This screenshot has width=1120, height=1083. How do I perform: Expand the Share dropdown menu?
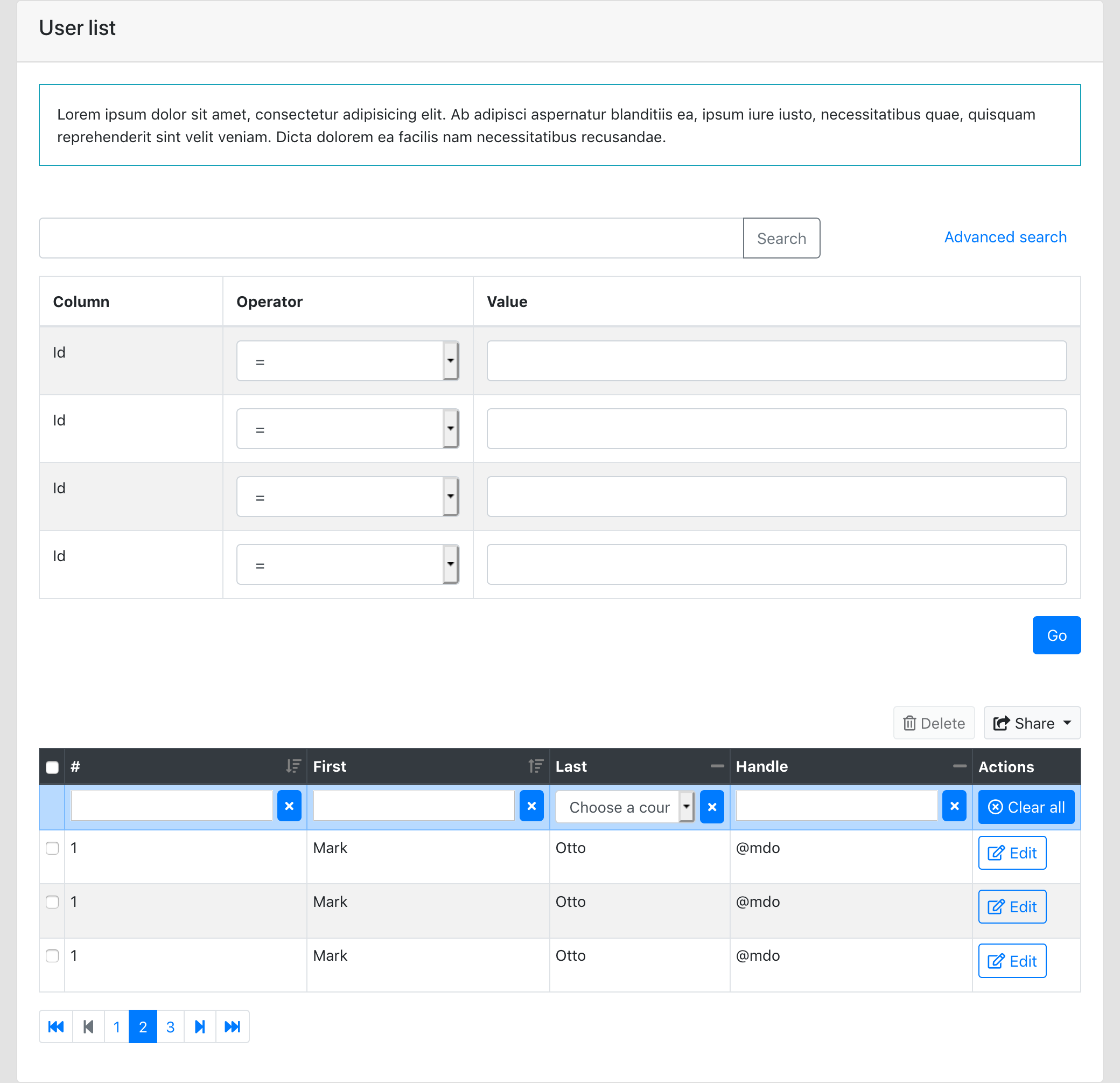coord(1032,722)
